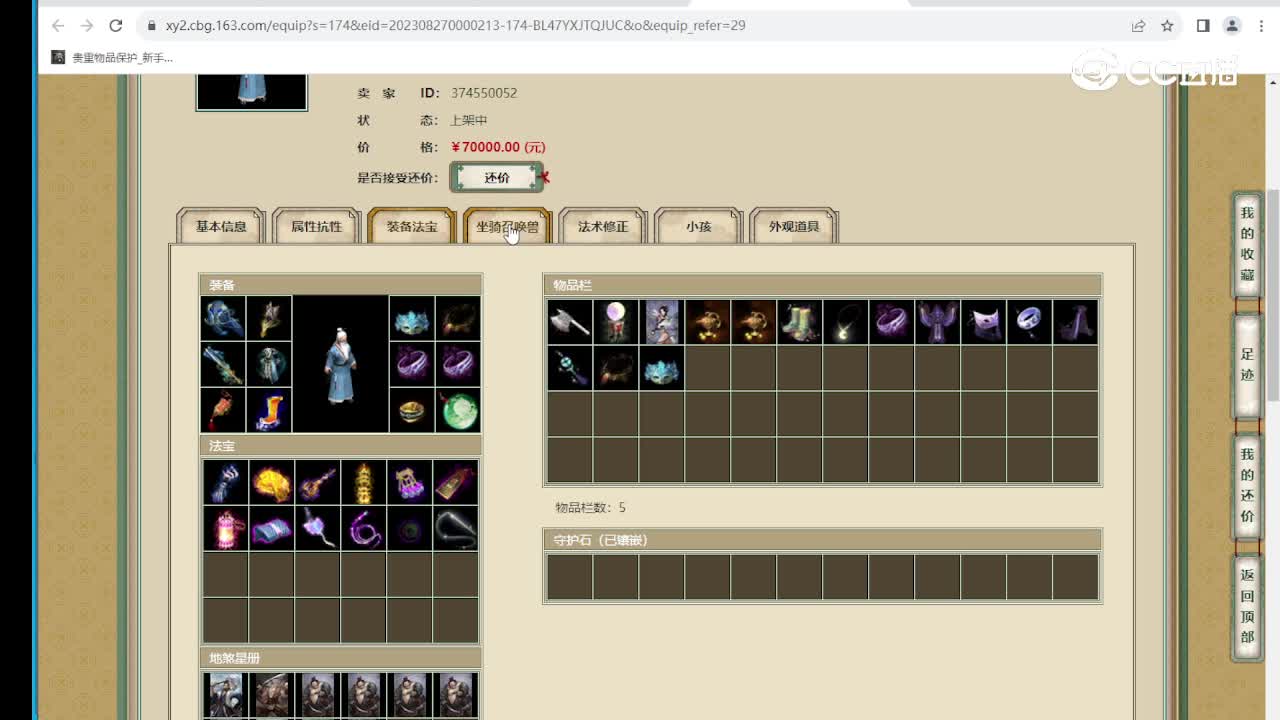This screenshot has height=720, width=1280.
Task: Select the long sword in the 装备 panel
Action: 223,364
